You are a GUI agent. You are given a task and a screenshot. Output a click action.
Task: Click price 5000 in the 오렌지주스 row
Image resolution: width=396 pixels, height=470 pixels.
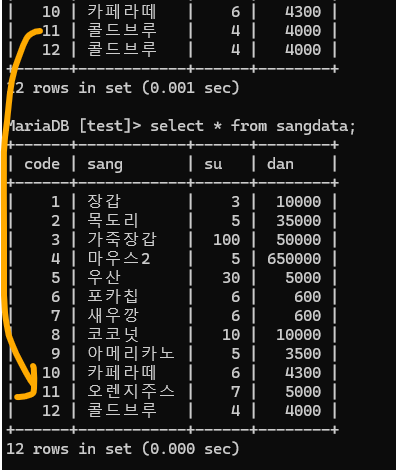coord(303,392)
